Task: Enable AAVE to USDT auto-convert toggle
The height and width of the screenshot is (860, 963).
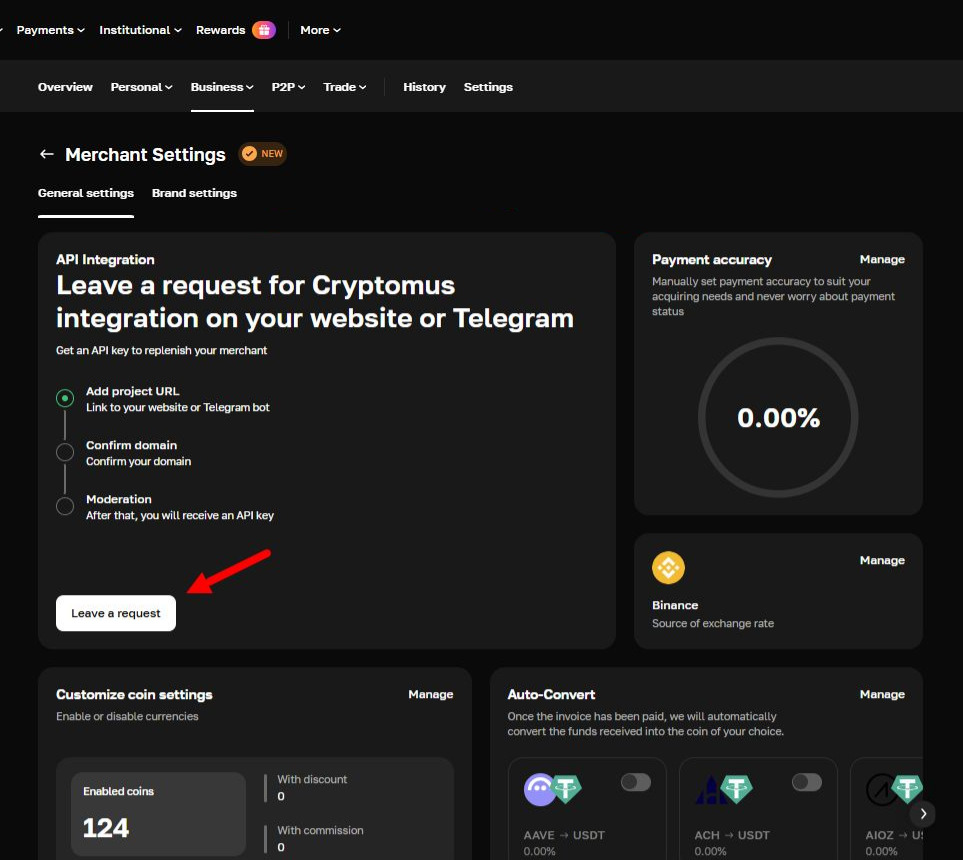Action: [635, 782]
